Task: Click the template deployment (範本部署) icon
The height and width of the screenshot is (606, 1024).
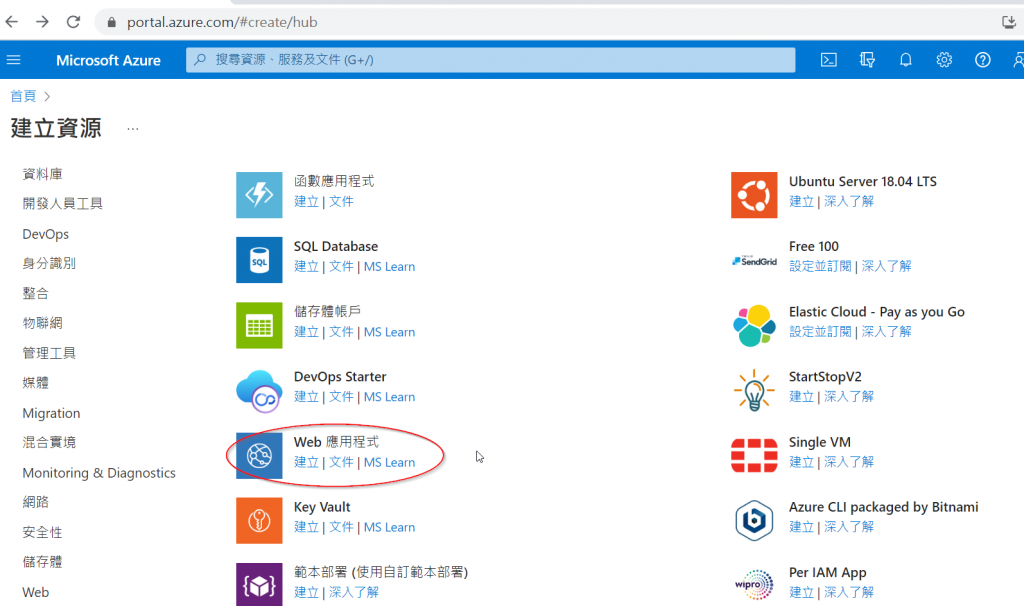Action: (x=259, y=584)
